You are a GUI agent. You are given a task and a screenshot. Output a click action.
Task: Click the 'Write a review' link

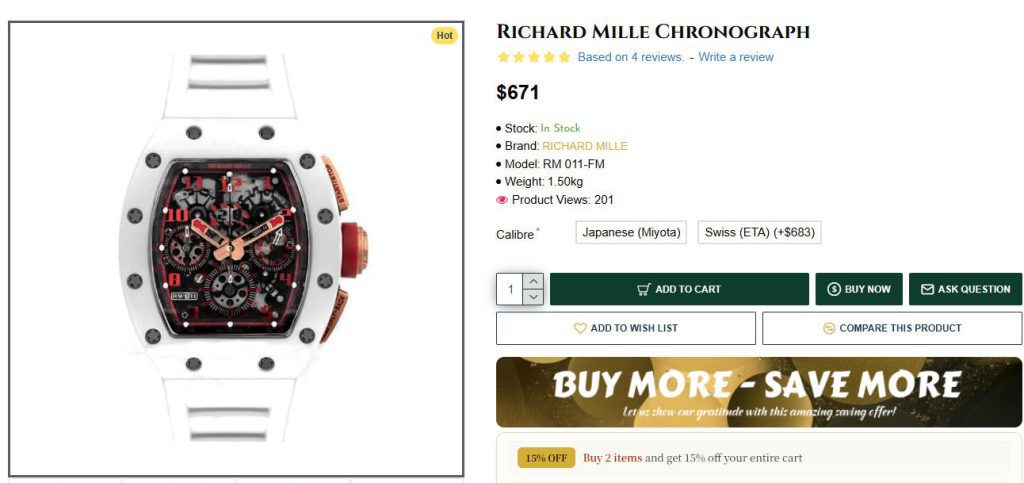tap(736, 57)
